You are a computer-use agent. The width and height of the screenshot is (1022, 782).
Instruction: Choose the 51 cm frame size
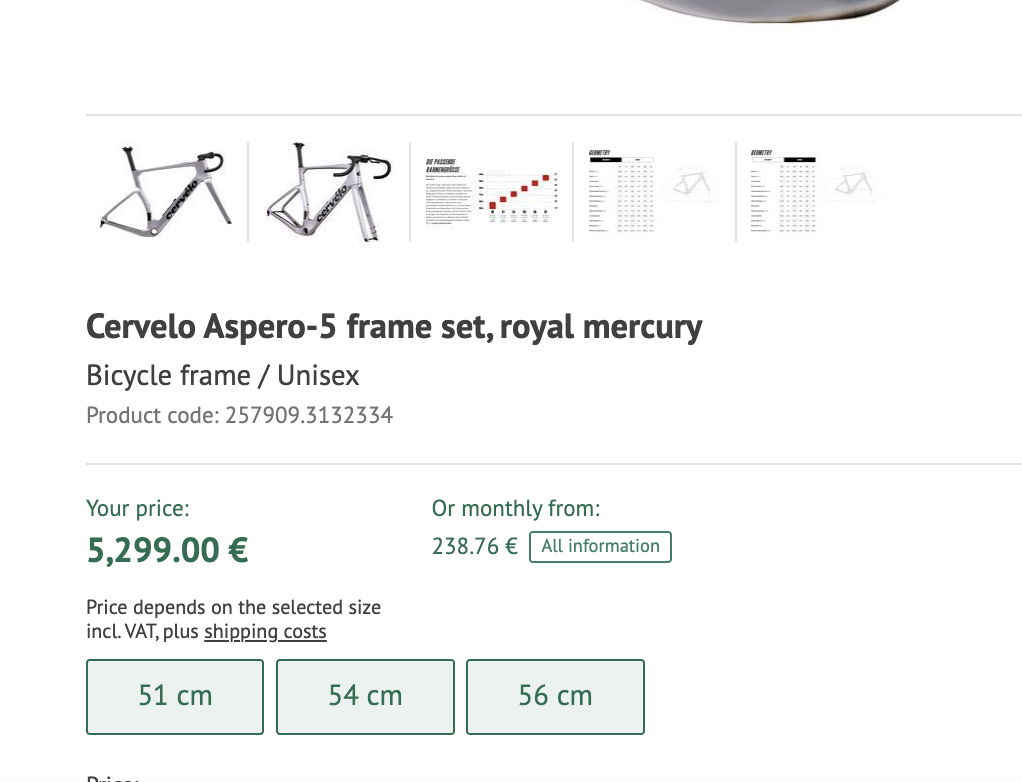point(175,696)
